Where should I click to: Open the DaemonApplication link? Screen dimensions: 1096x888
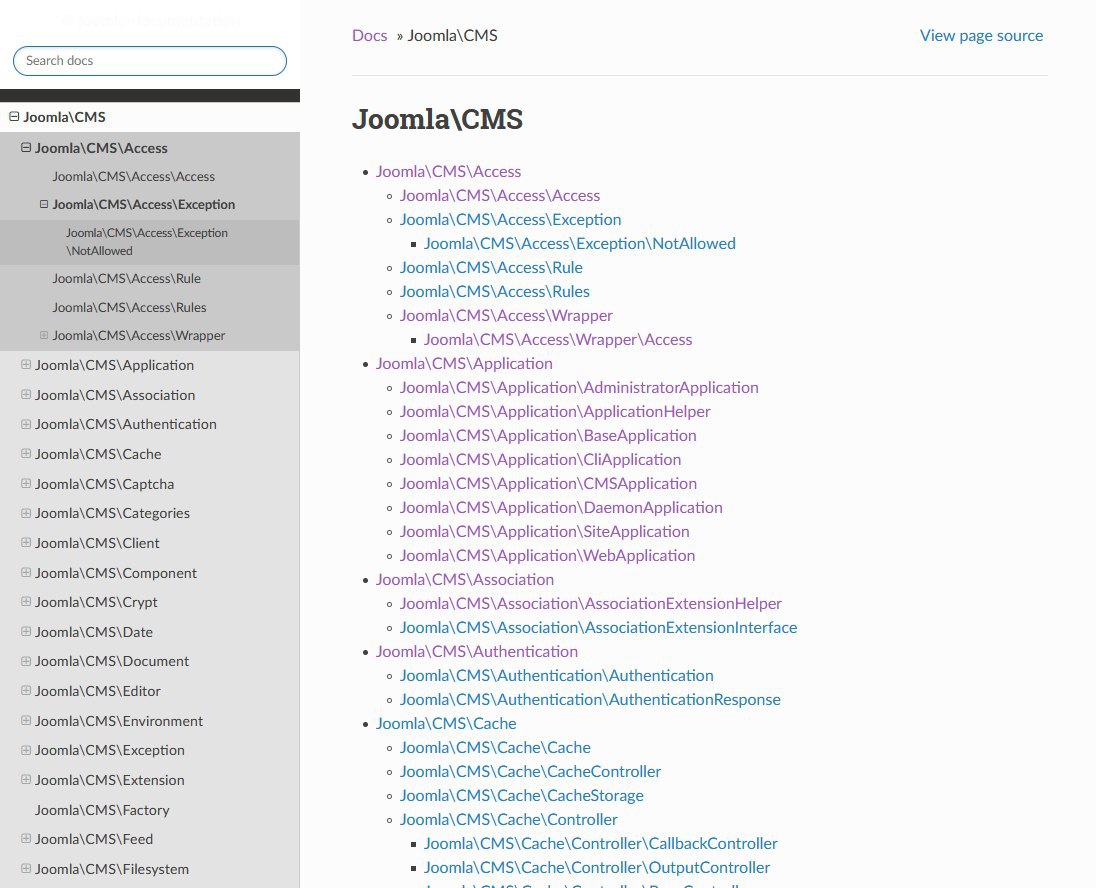561,508
